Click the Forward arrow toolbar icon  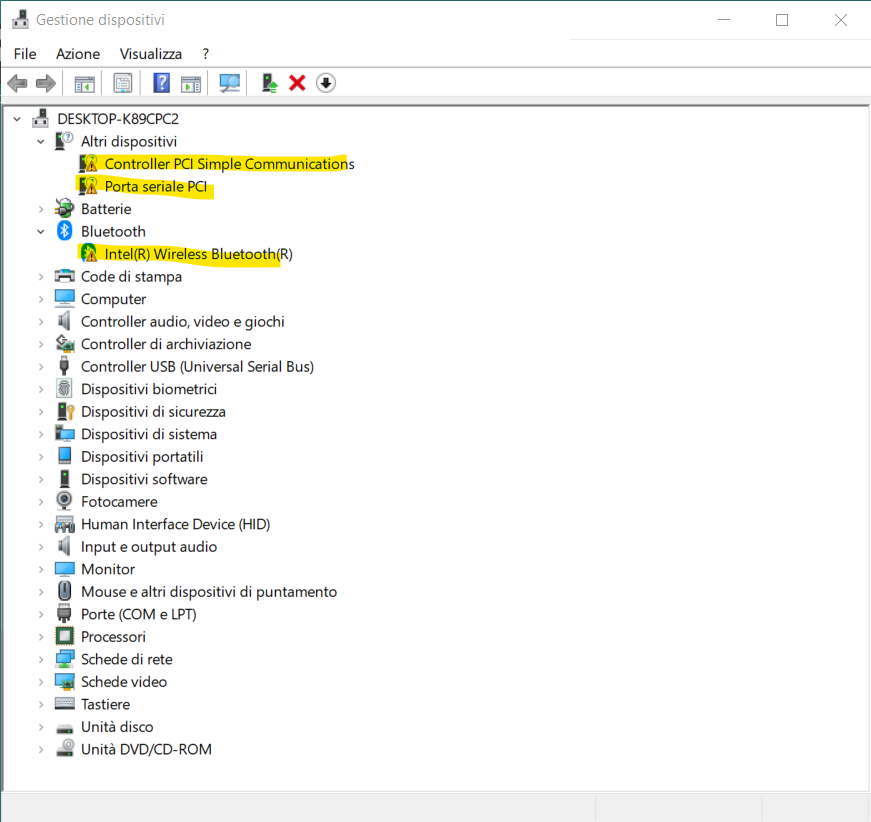coord(46,83)
